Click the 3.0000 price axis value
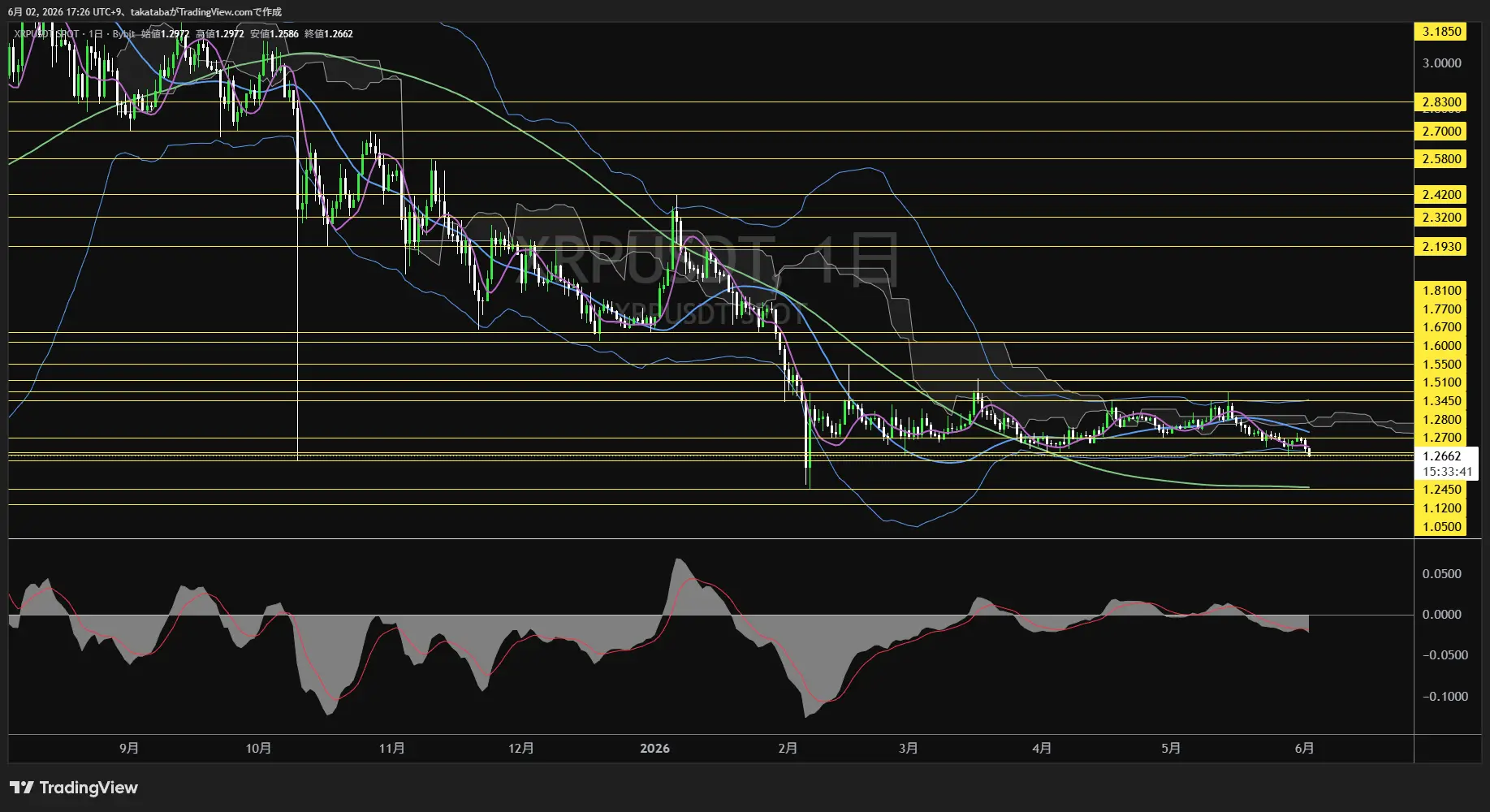Image resolution: width=1490 pixels, height=812 pixels. pos(1441,63)
